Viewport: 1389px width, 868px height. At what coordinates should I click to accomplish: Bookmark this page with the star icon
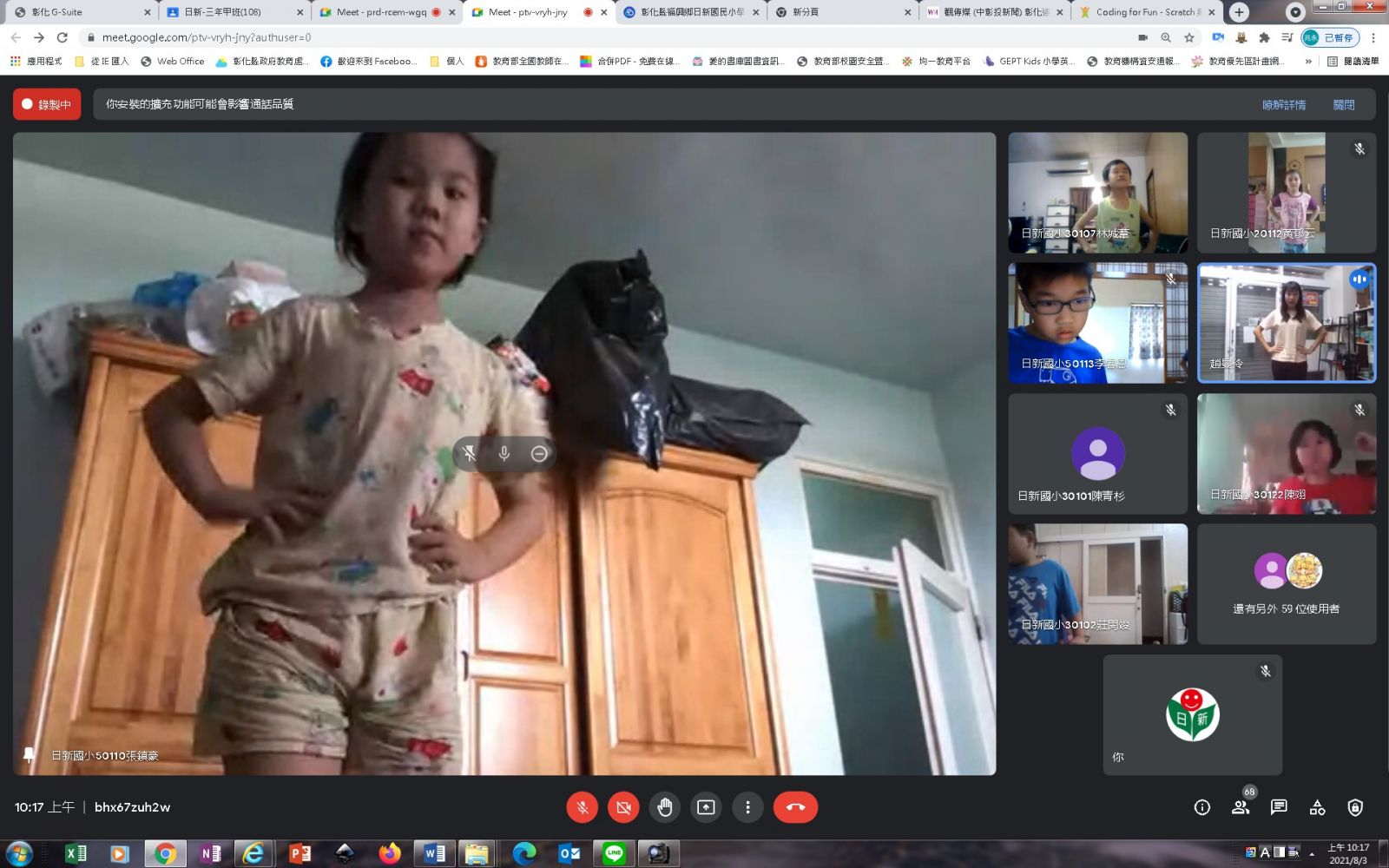(x=1189, y=37)
